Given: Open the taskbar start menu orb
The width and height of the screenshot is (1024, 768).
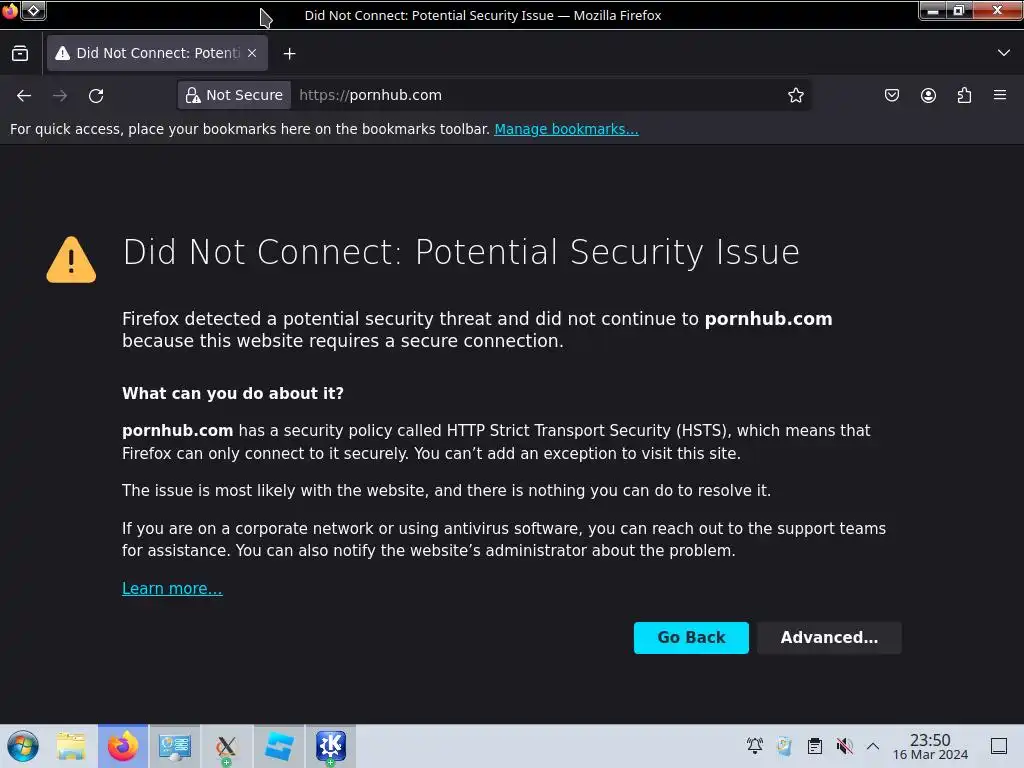Looking at the screenshot, I should click(22, 746).
